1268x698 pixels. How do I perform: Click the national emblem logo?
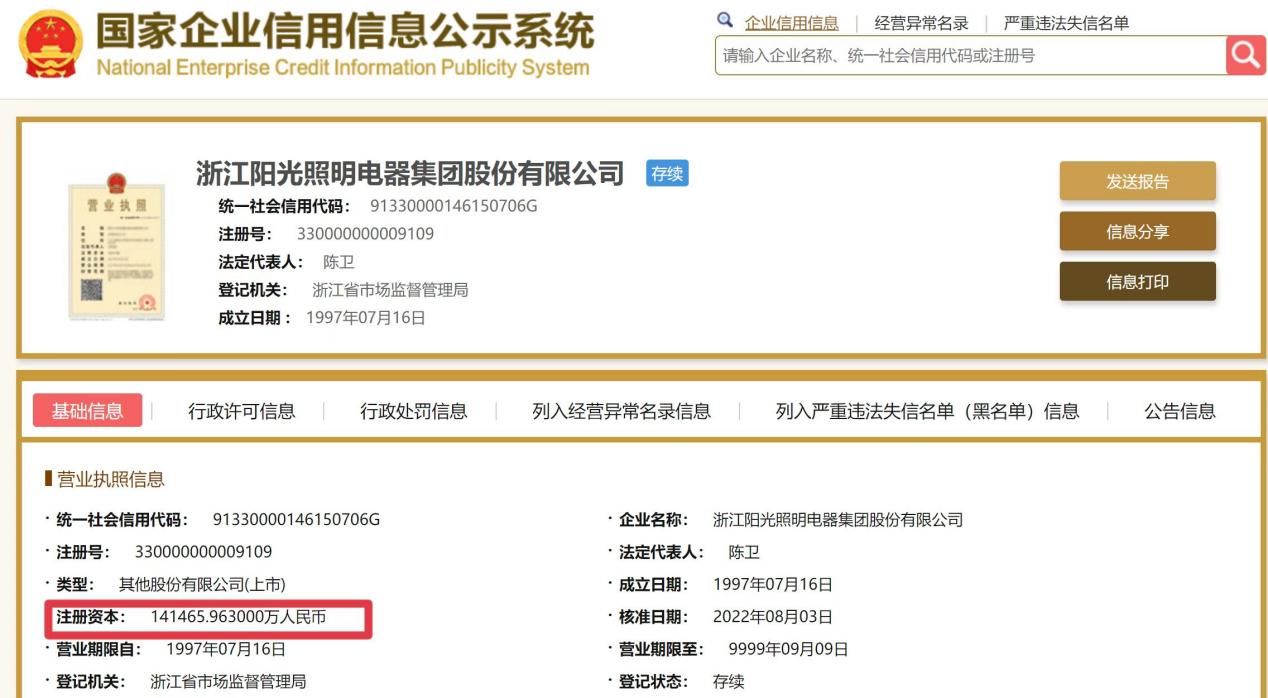pos(51,45)
